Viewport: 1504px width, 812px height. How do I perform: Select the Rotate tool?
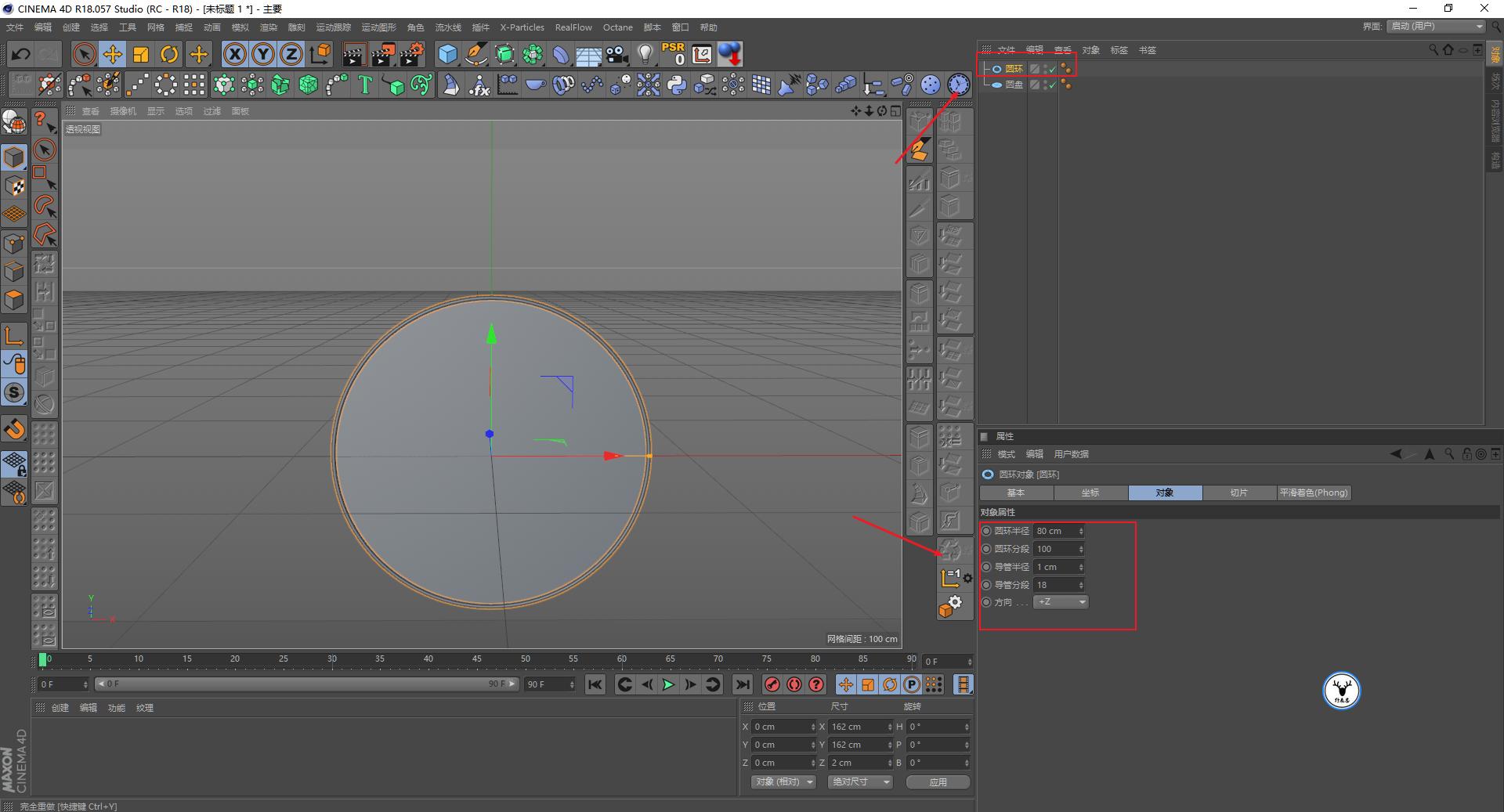(x=169, y=54)
